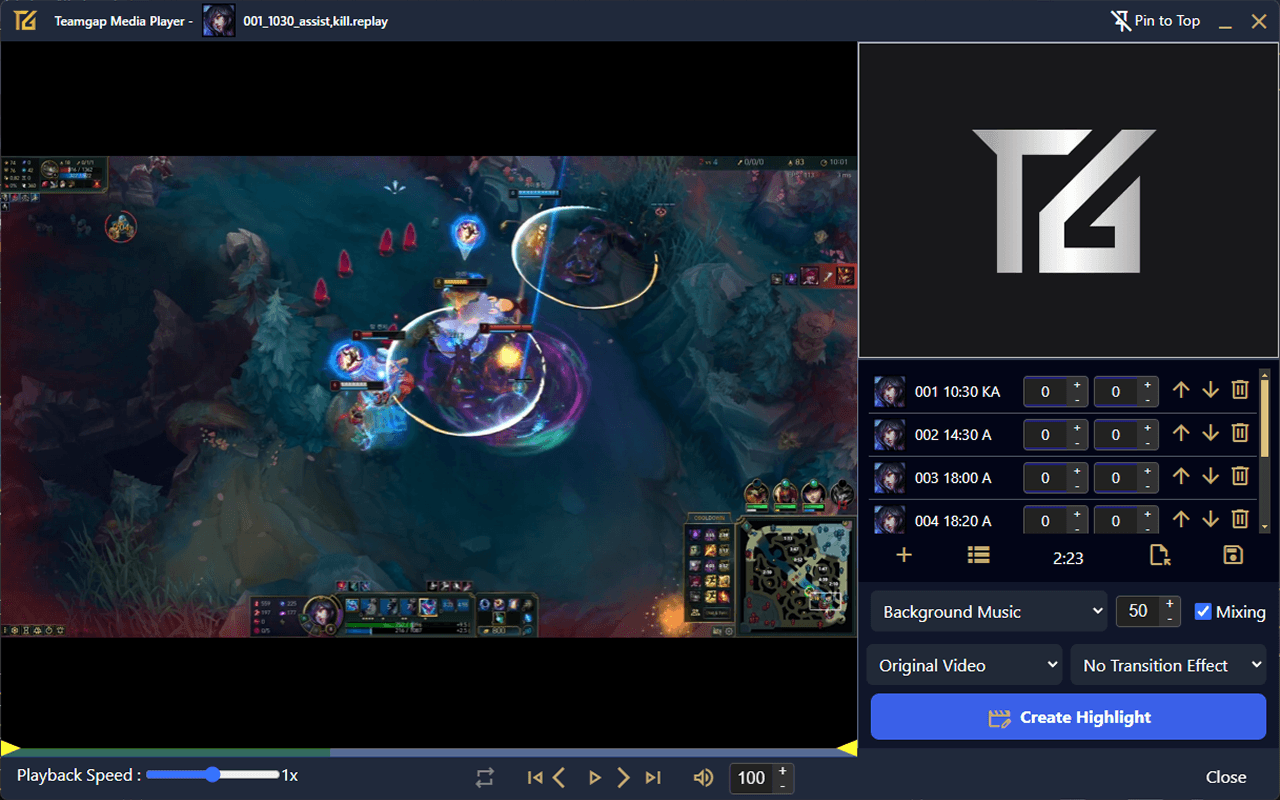Click the Teamgap logo in title bar

[25, 20]
